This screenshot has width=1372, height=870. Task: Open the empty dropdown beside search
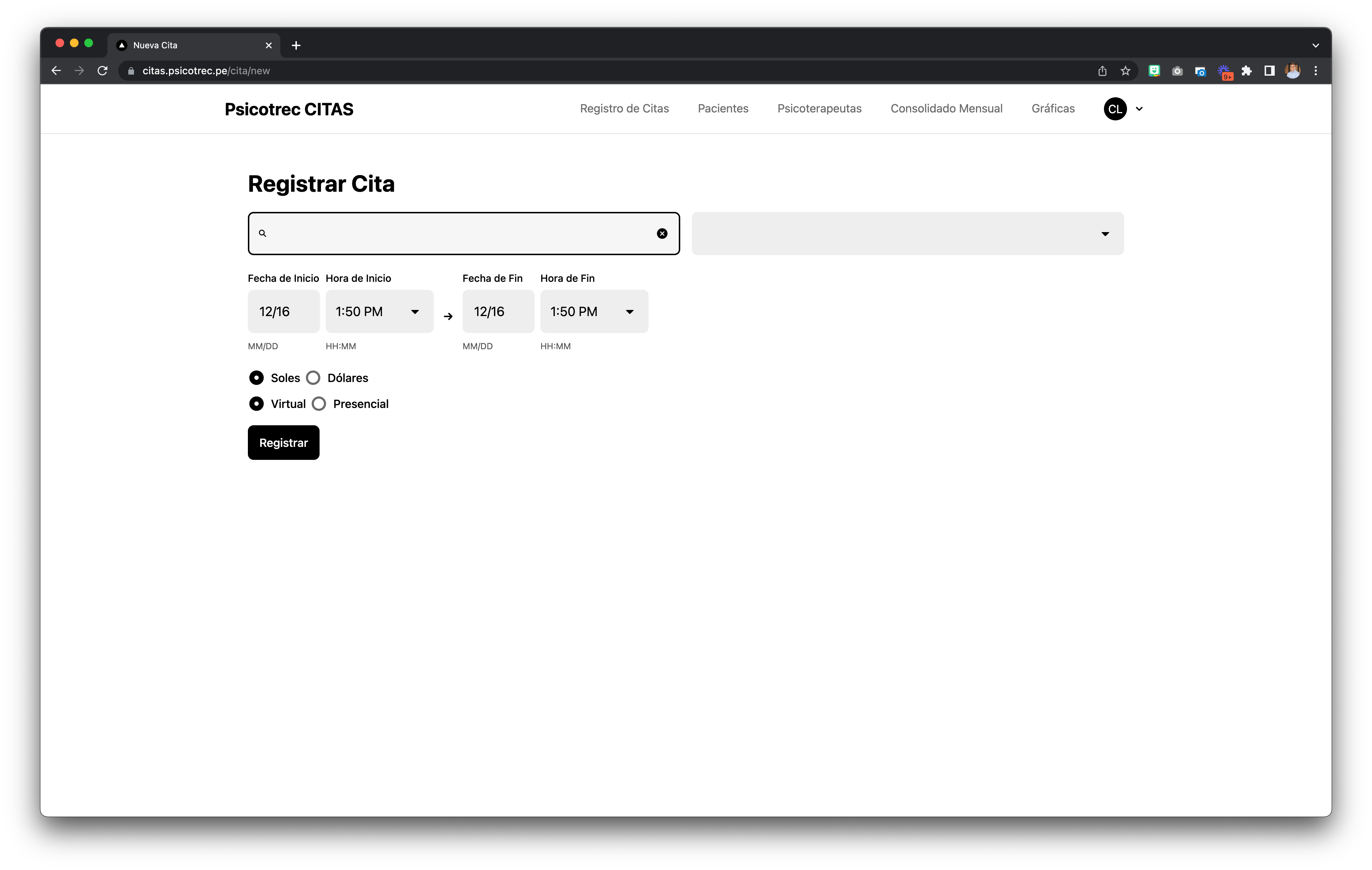907,234
